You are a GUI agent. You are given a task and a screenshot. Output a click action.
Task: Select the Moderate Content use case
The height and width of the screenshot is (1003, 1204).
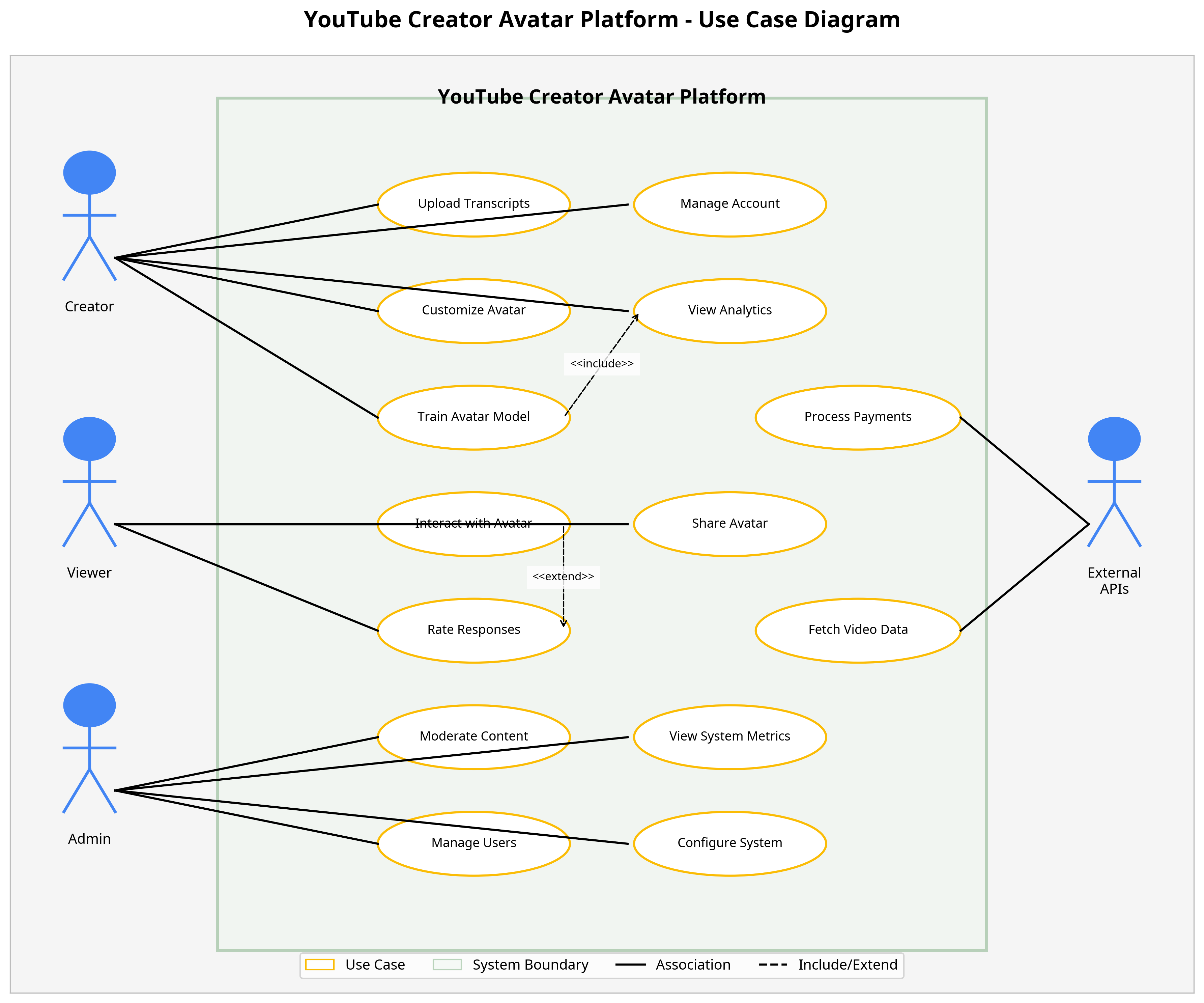(x=474, y=737)
